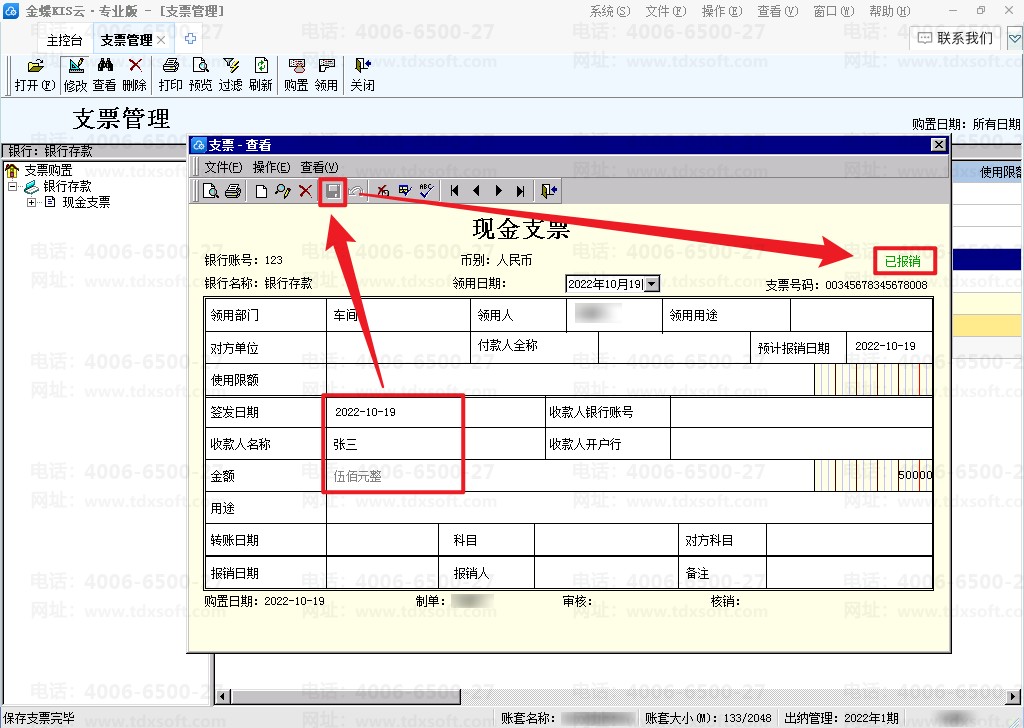Click the ABC checkmark verify icon
The image size is (1024, 728).
(426, 191)
